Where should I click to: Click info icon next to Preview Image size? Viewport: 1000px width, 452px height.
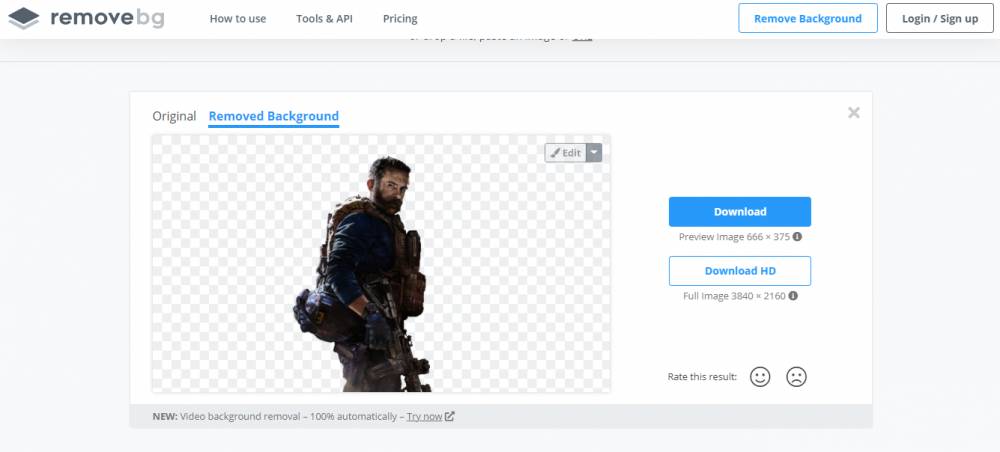point(797,237)
